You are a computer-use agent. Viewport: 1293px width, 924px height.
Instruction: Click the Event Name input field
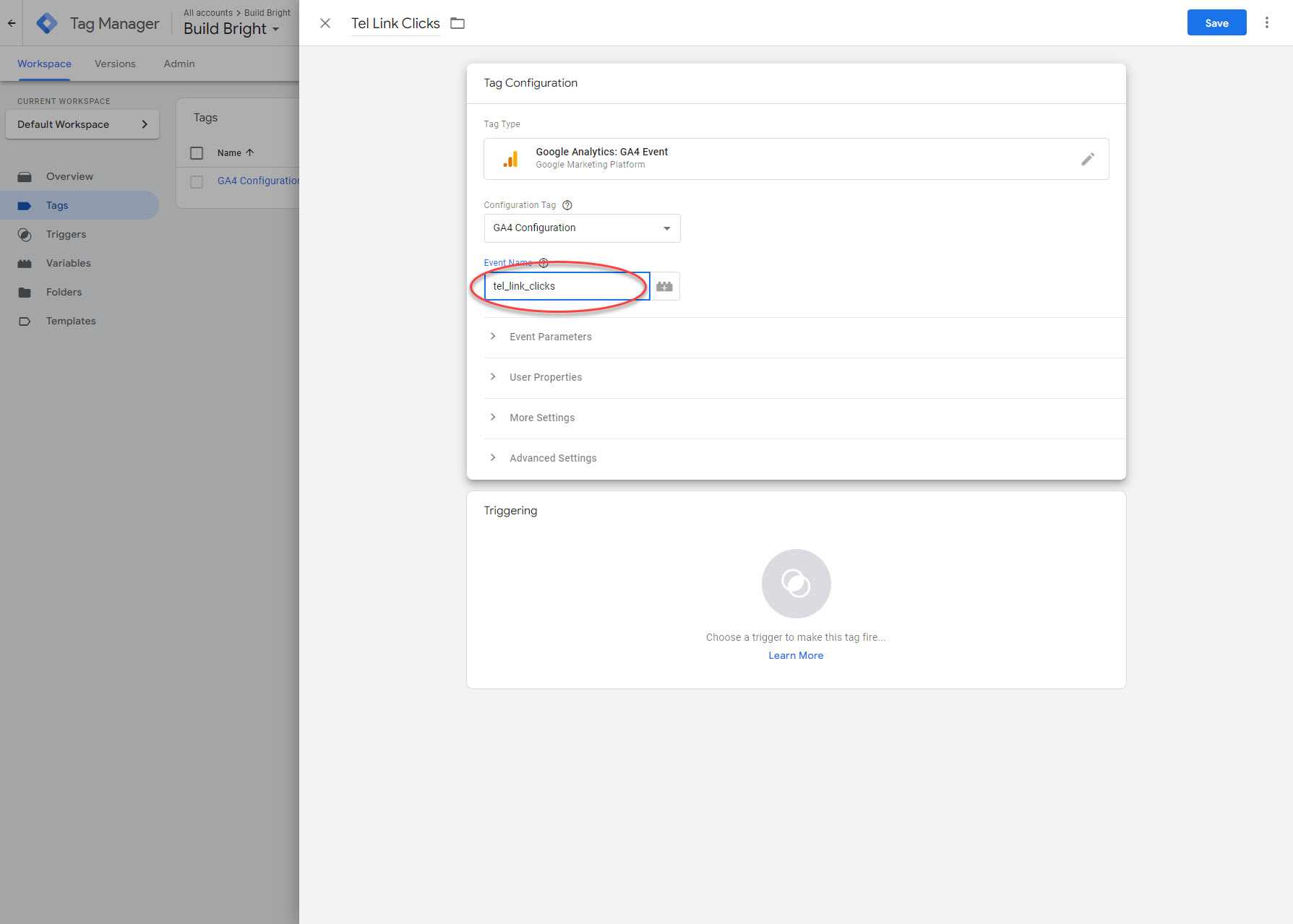pos(566,286)
